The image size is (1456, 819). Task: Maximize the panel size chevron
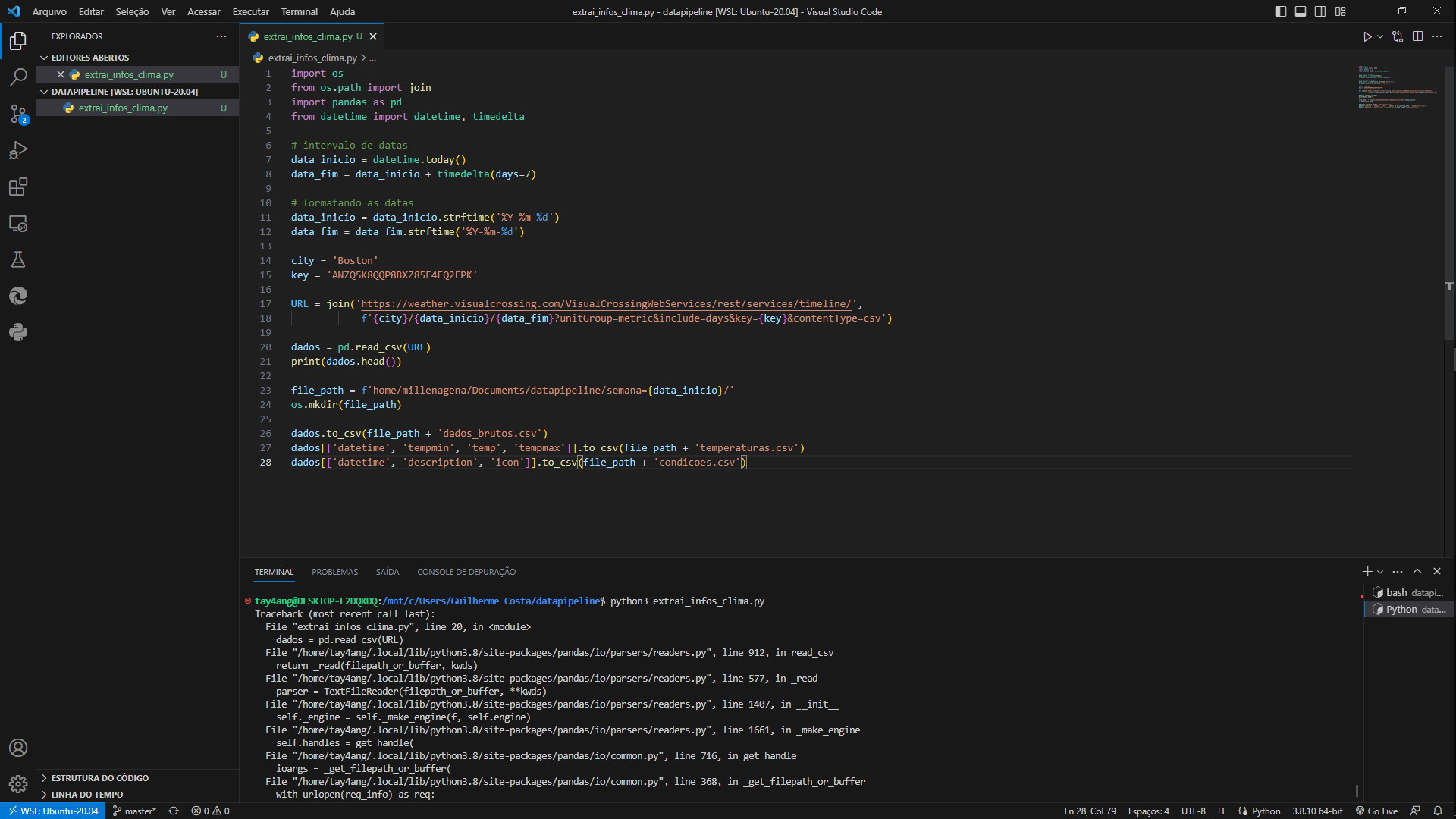tap(1417, 572)
